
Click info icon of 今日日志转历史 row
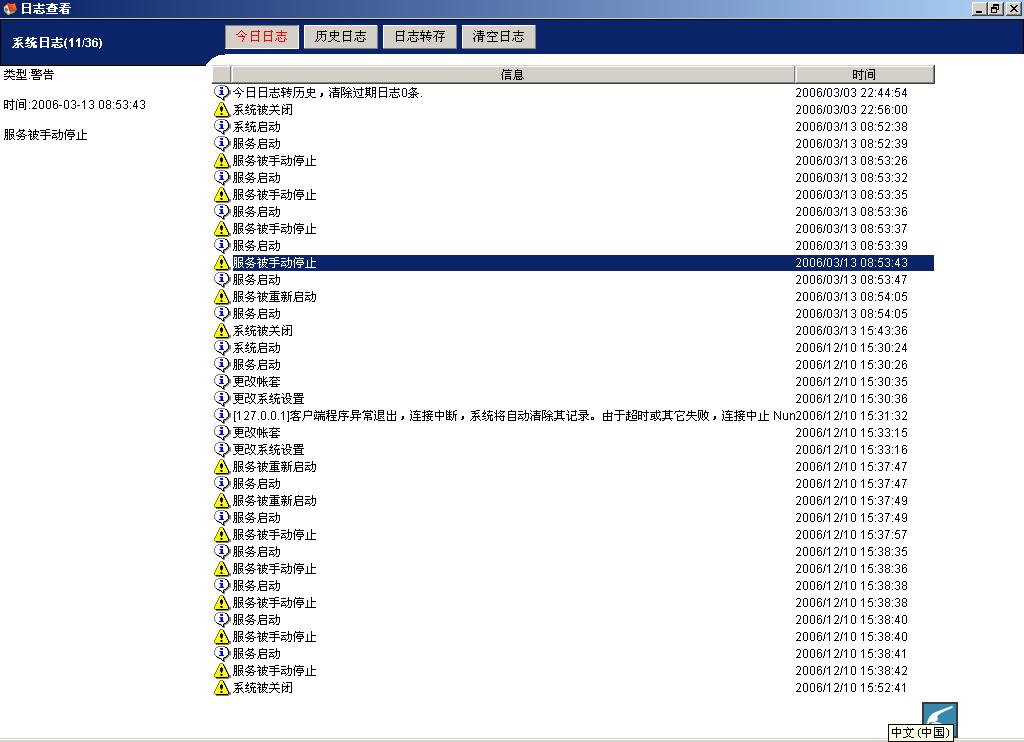click(x=222, y=92)
